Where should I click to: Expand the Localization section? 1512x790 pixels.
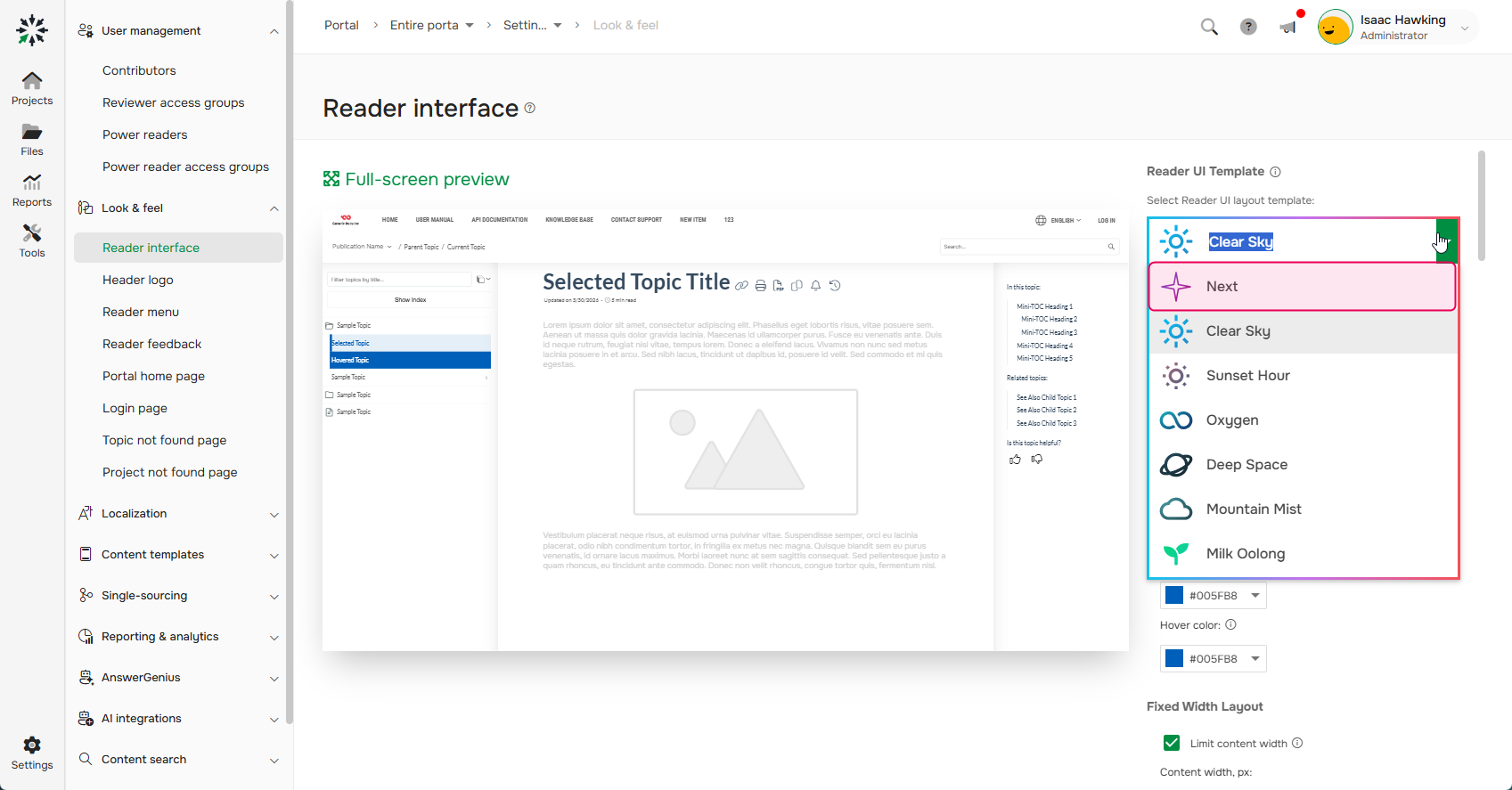274,515
